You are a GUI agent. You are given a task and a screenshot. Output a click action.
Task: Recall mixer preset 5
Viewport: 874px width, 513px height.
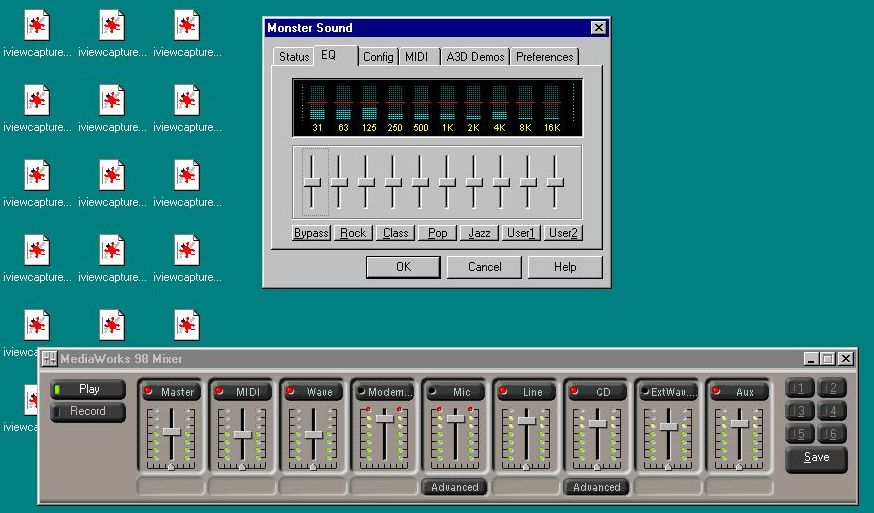pyautogui.click(x=800, y=434)
